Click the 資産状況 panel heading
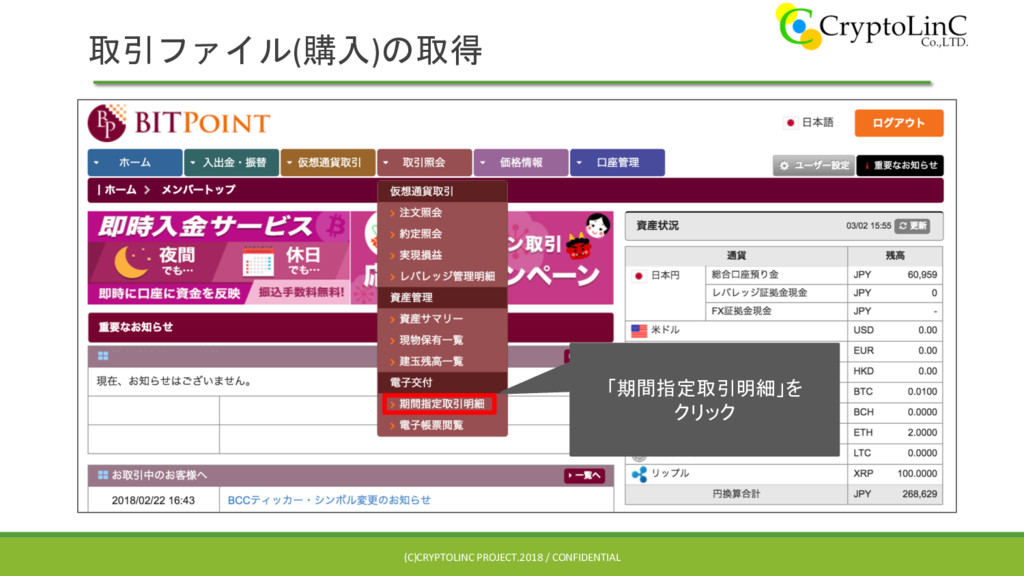Viewport: 1024px width, 576px height. pyautogui.click(x=657, y=226)
